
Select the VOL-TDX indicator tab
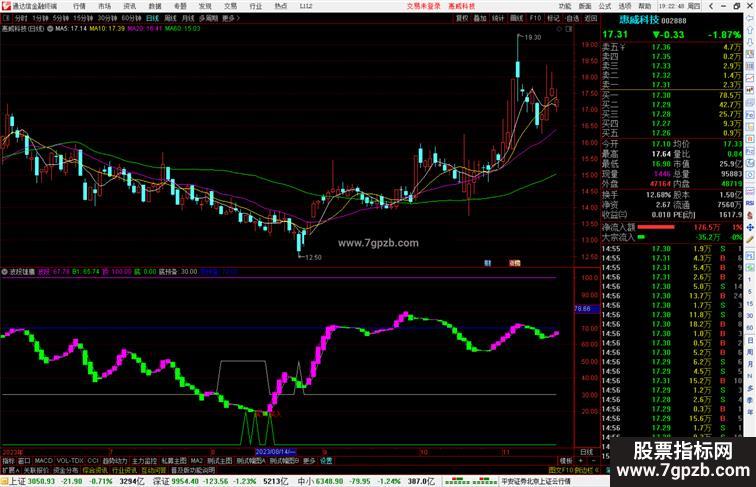(70, 460)
